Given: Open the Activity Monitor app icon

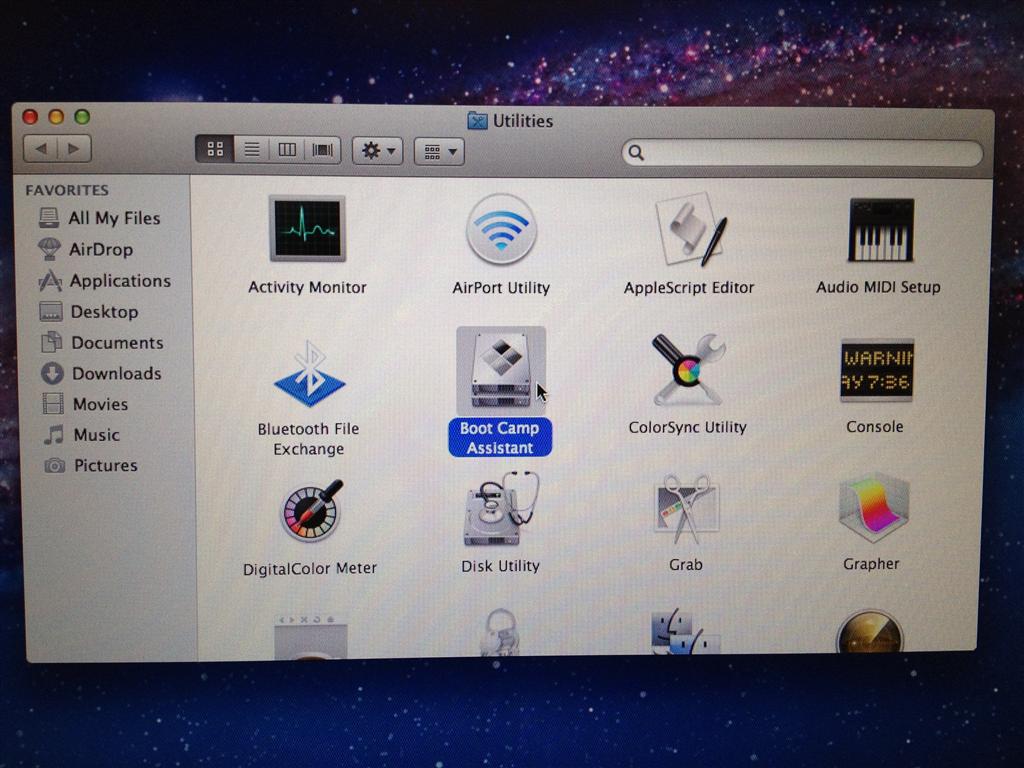Looking at the screenshot, I should (308, 228).
